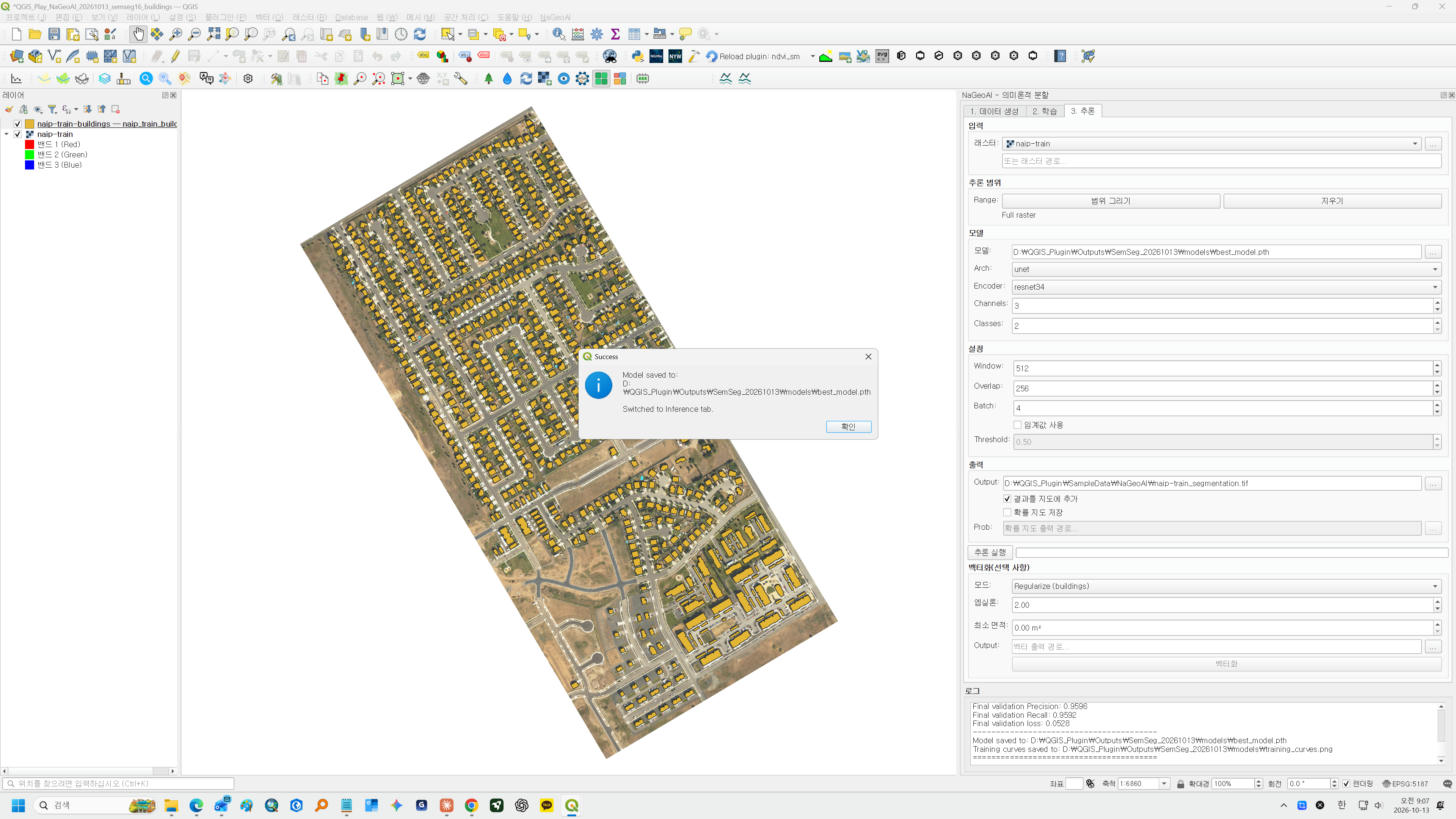Screen dimensions: 1456x819
Task: Toggle visibility of naip-train raster layer
Action: pyautogui.click(x=17, y=134)
